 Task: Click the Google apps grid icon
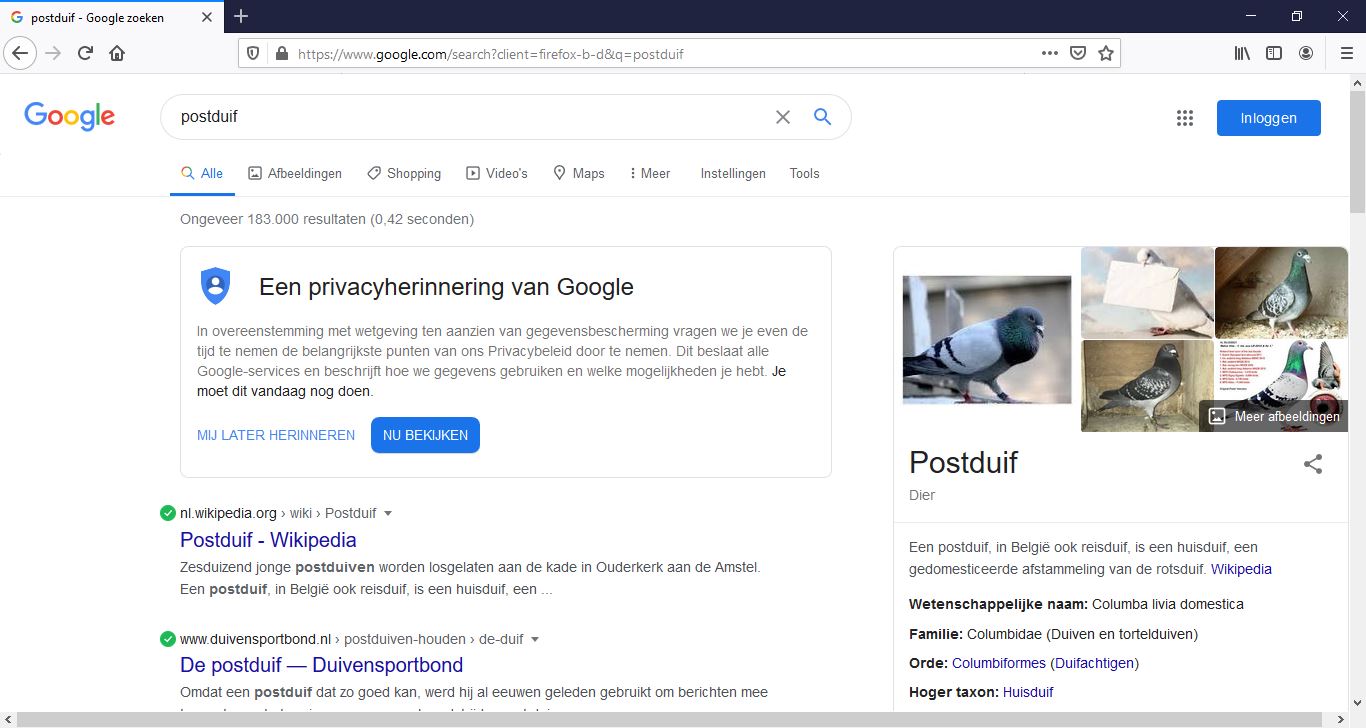tap(1185, 118)
